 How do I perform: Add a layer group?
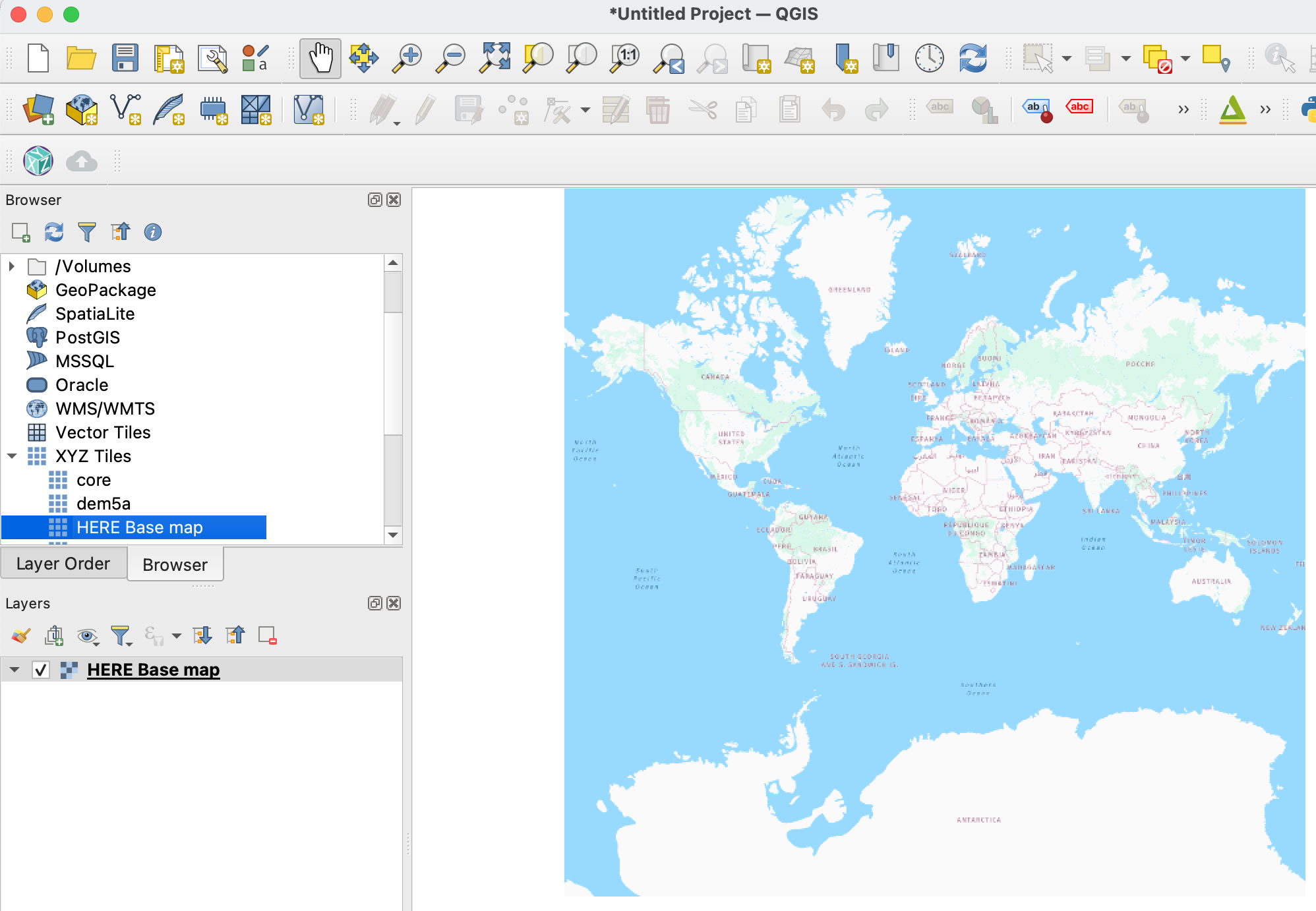(x=54, y=635)
